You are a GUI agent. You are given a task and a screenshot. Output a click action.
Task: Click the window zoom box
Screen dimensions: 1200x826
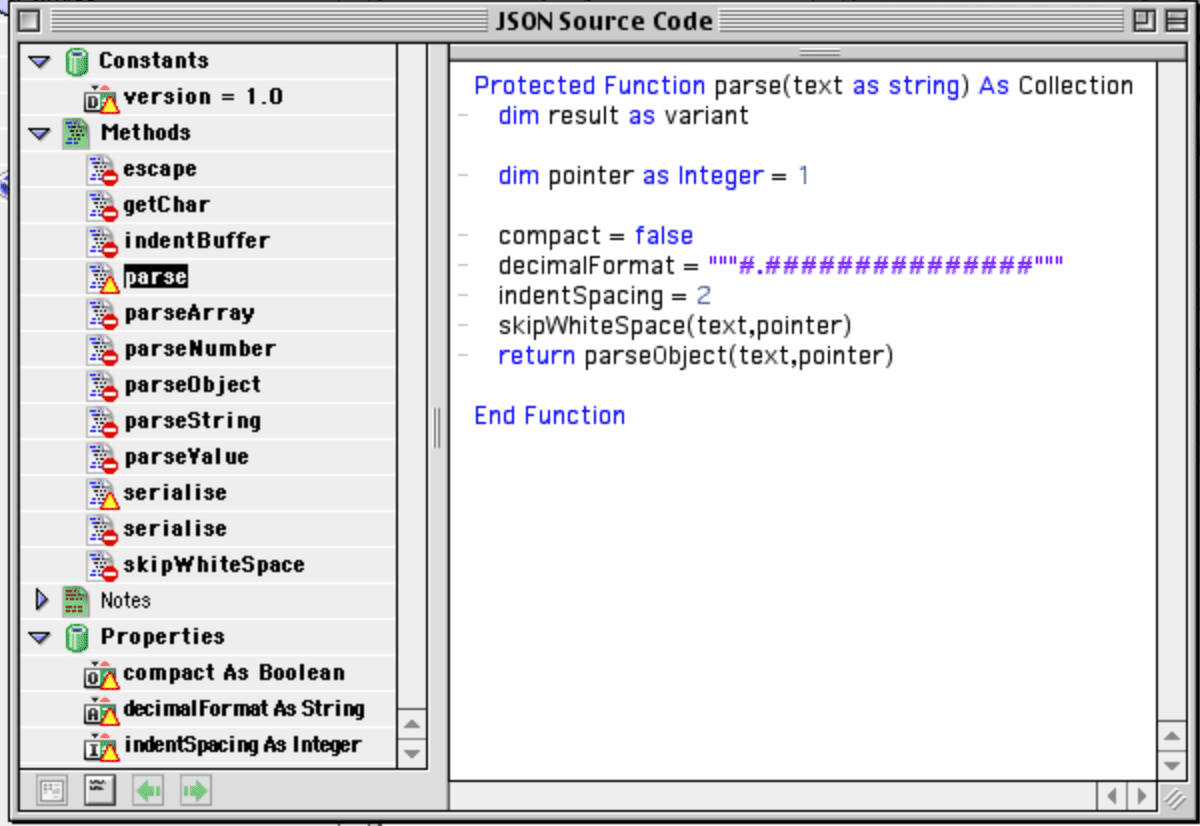coord(1144,21)
